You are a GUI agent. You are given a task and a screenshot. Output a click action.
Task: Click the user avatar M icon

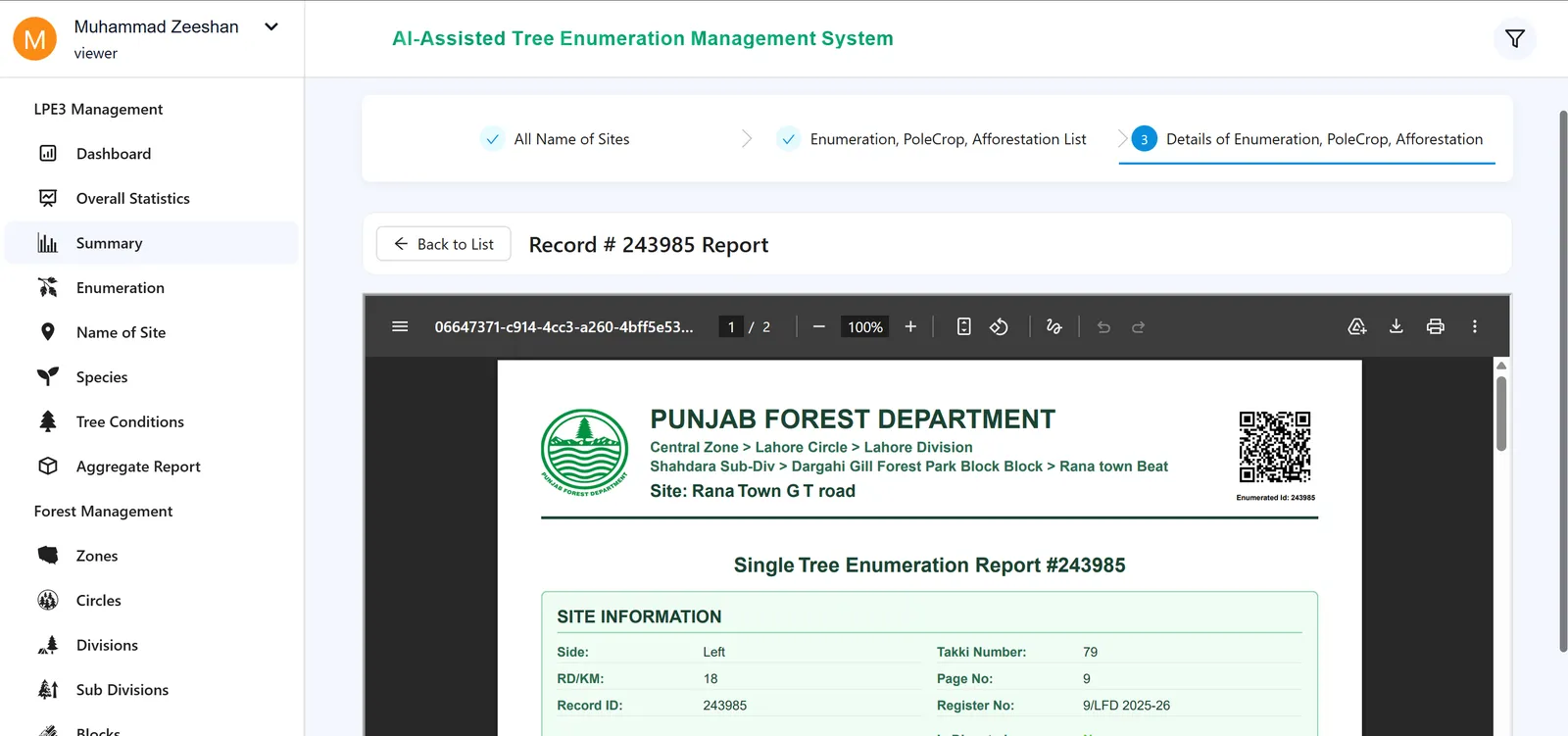pyautogui.click(x=34, y=39)
